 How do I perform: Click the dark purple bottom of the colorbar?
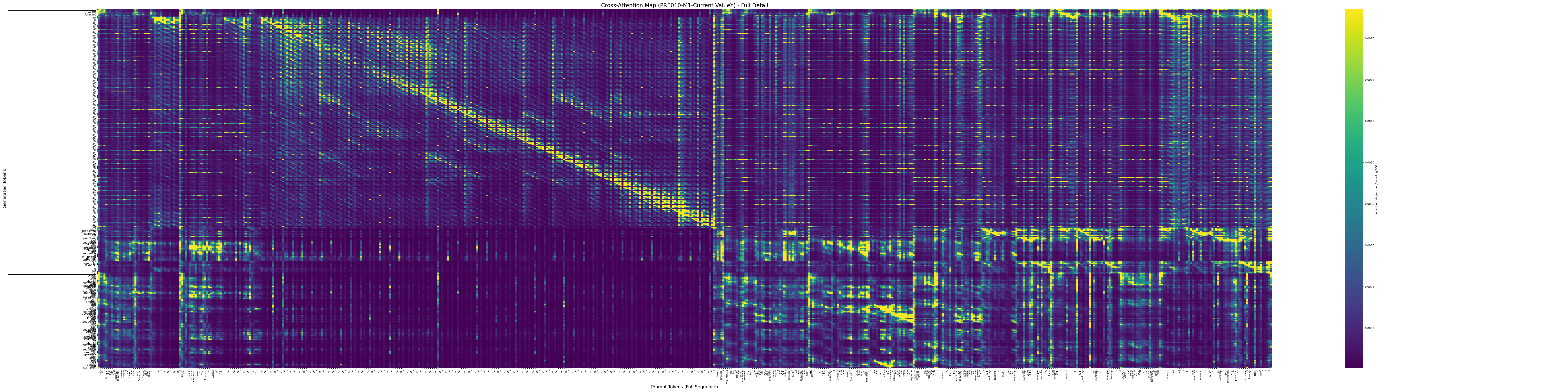1354,364
